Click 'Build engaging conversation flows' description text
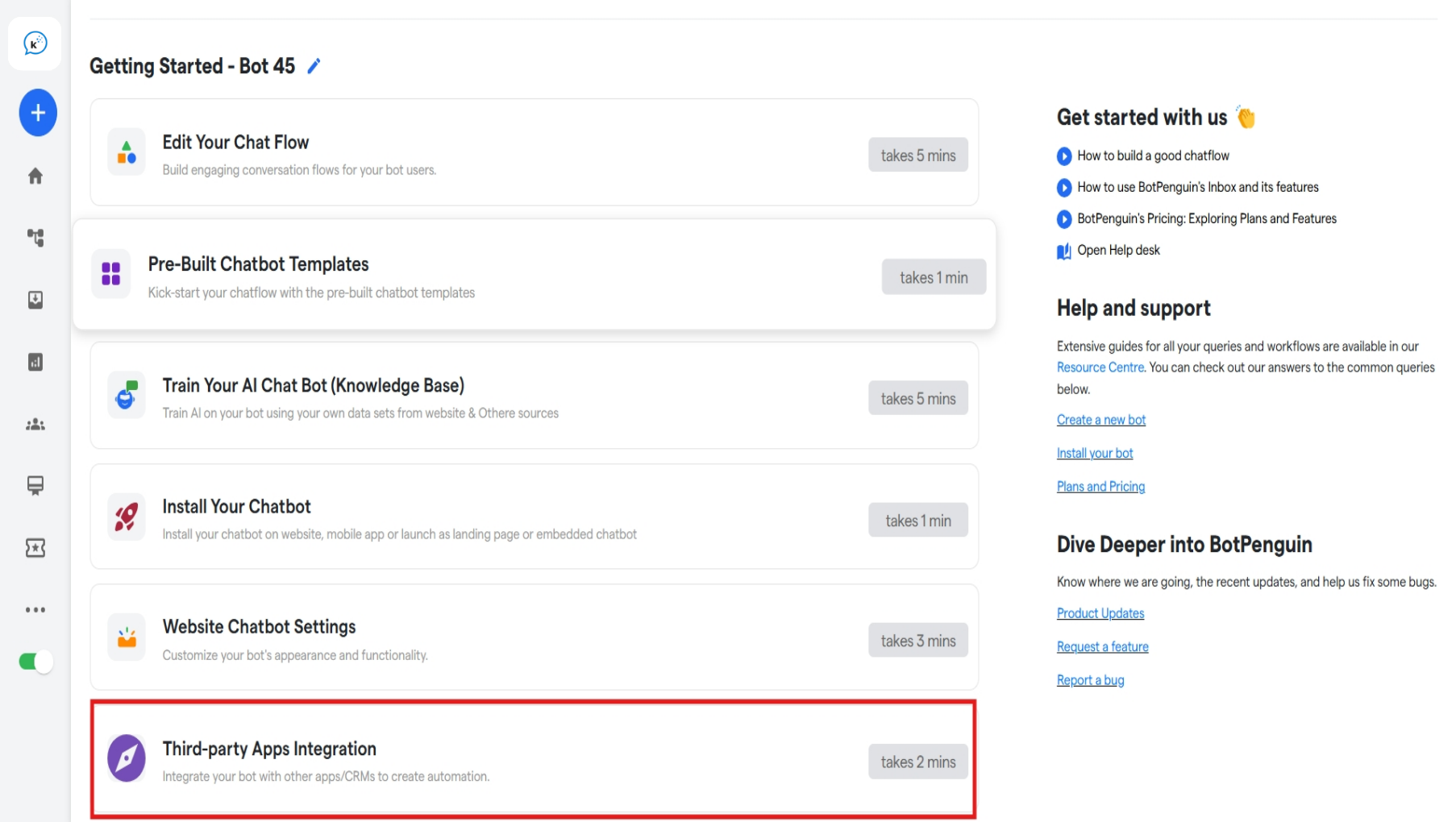The height and width of the screenshot is (822, 1456). (299, 170)
